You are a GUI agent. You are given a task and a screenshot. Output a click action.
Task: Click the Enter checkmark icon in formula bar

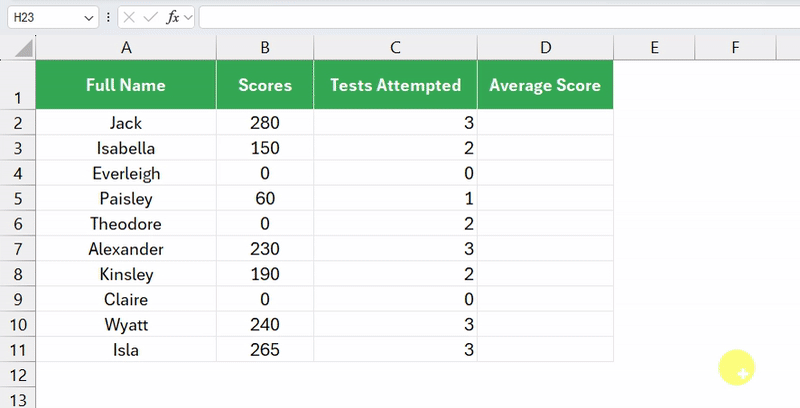click(151, 18)
